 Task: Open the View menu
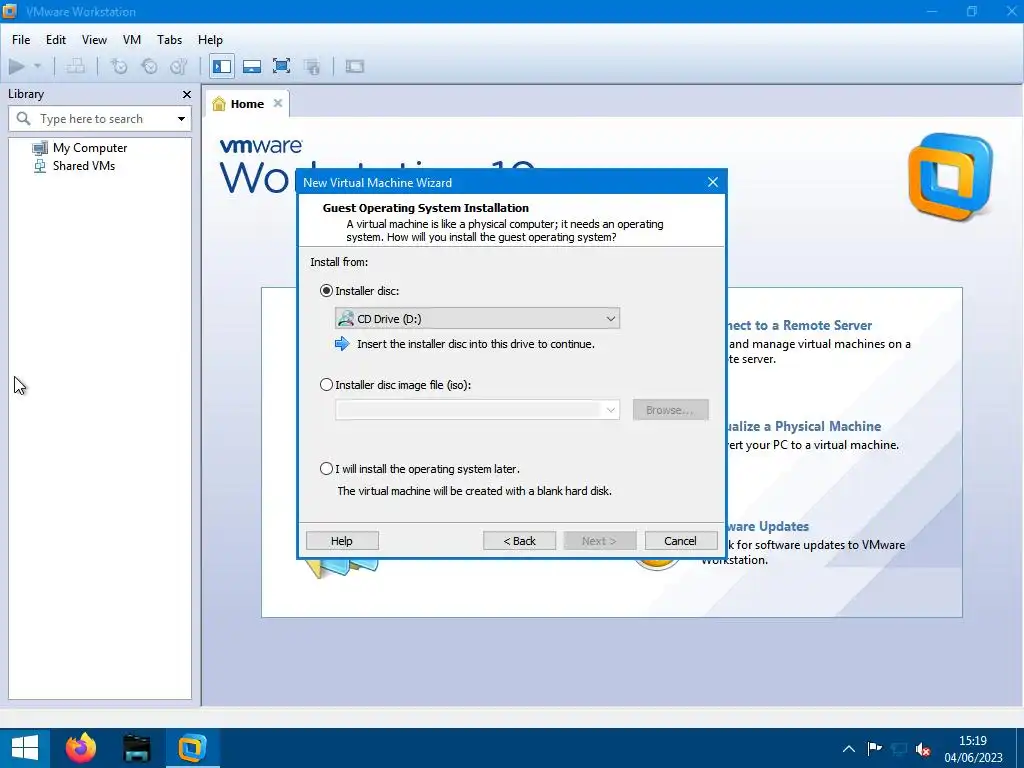(x=94, y=40)
